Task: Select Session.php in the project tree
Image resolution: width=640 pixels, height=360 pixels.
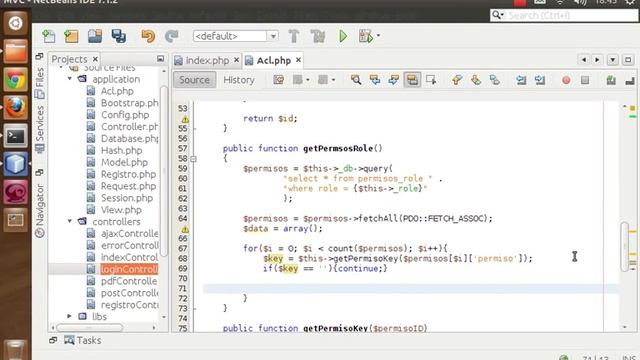Action: tap(127, 198)
